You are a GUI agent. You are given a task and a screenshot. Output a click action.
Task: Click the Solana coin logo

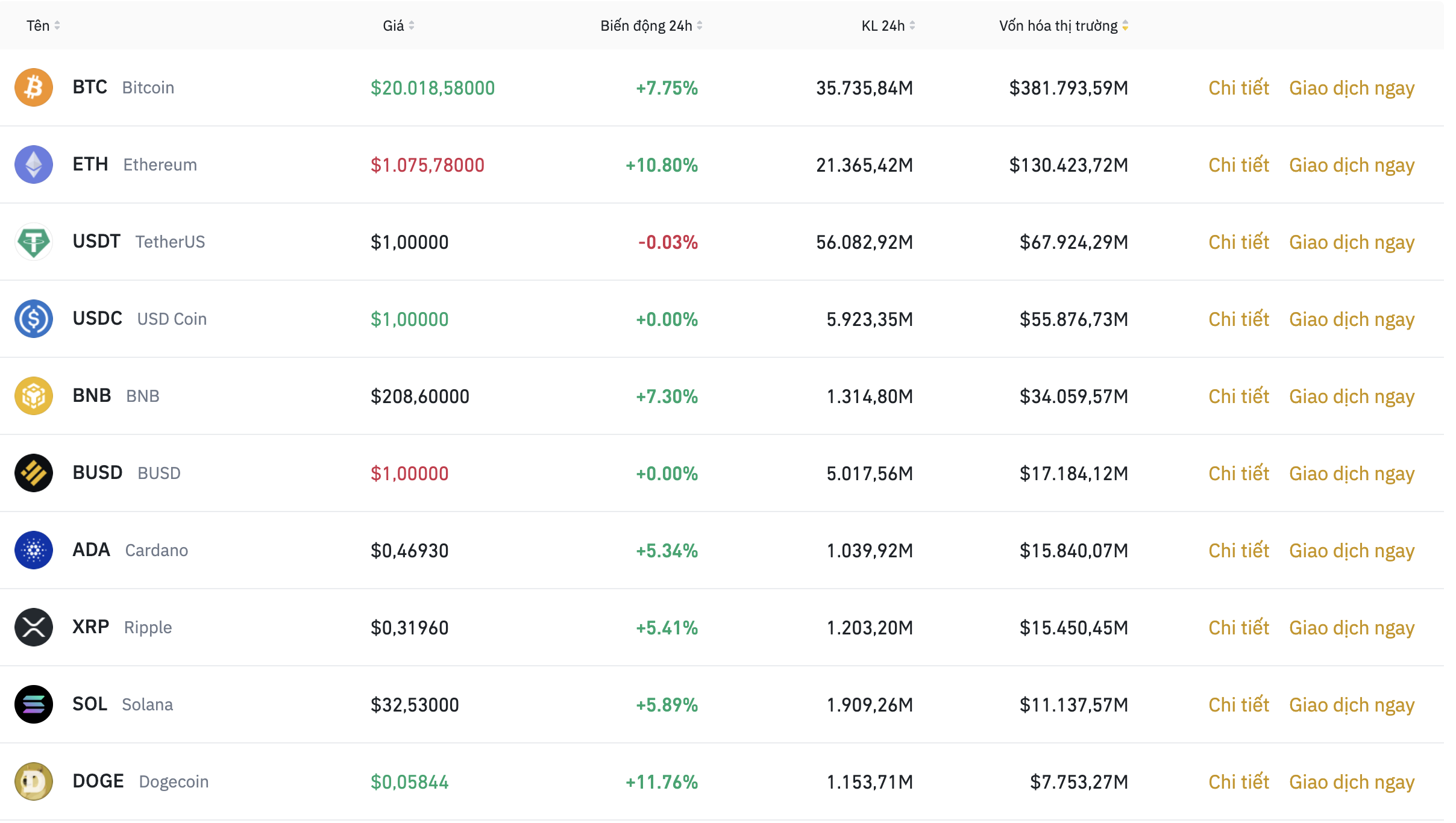pyautogui.click(x=34, y=704)
